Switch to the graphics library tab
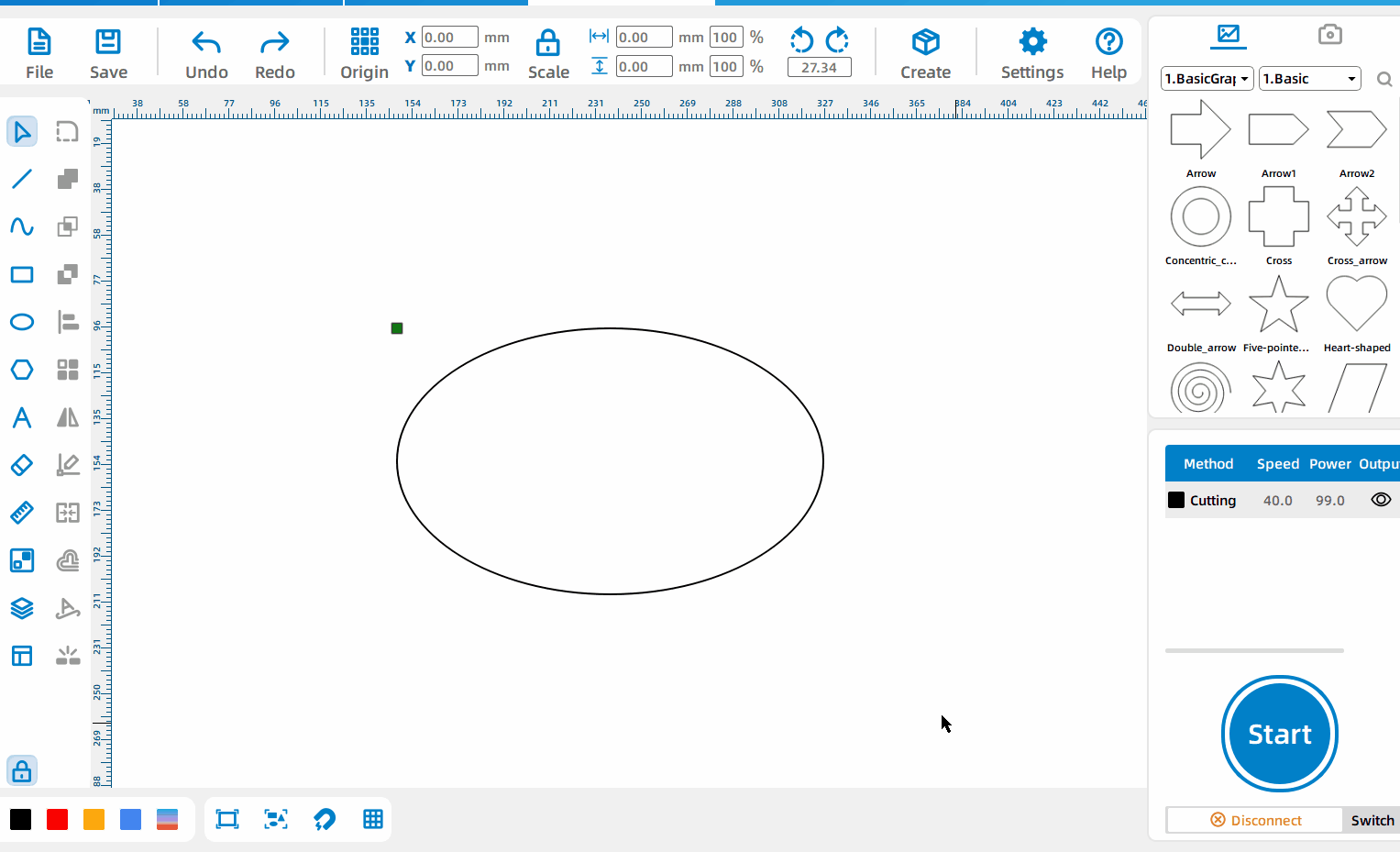 1228,36
